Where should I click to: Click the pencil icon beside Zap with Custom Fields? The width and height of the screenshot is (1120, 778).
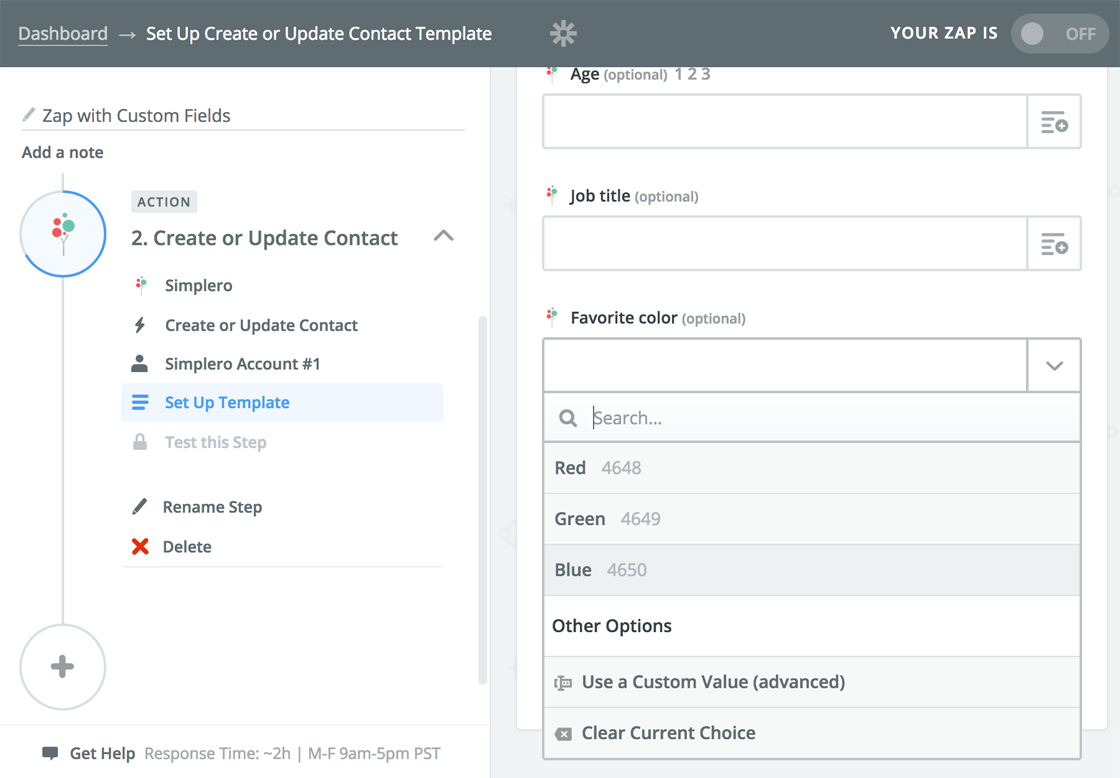click(29, 114)
